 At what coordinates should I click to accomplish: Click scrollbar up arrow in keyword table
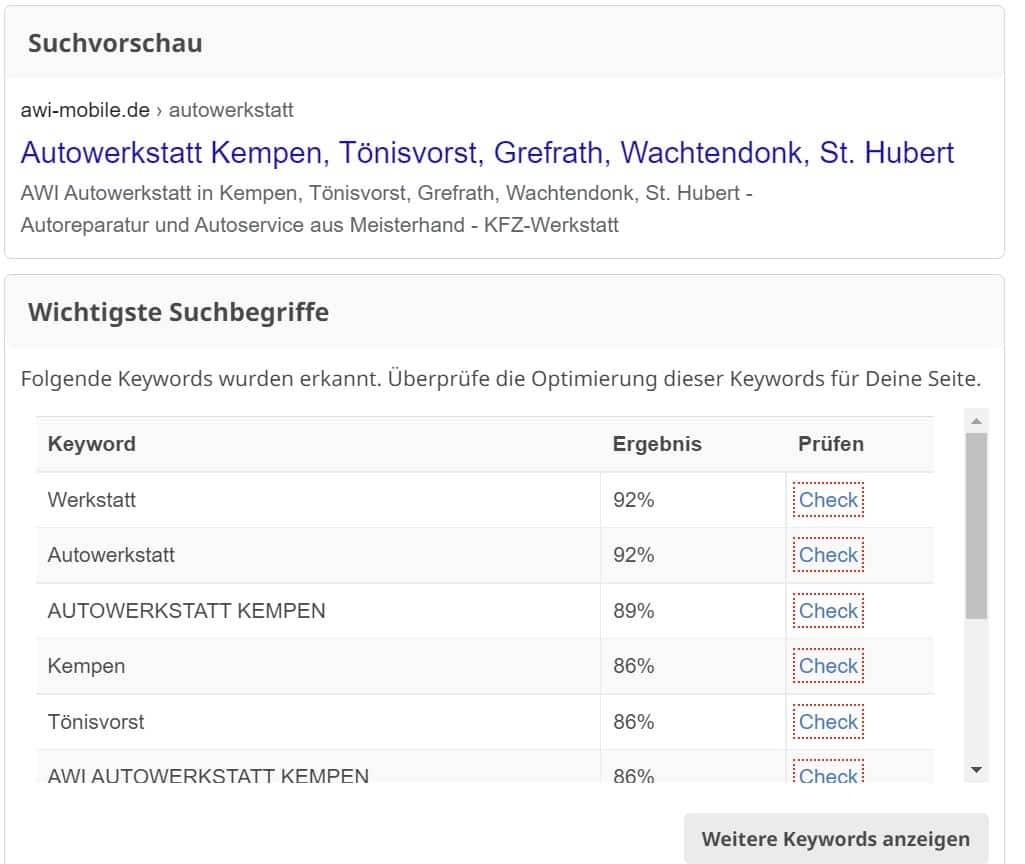(977, 421)
